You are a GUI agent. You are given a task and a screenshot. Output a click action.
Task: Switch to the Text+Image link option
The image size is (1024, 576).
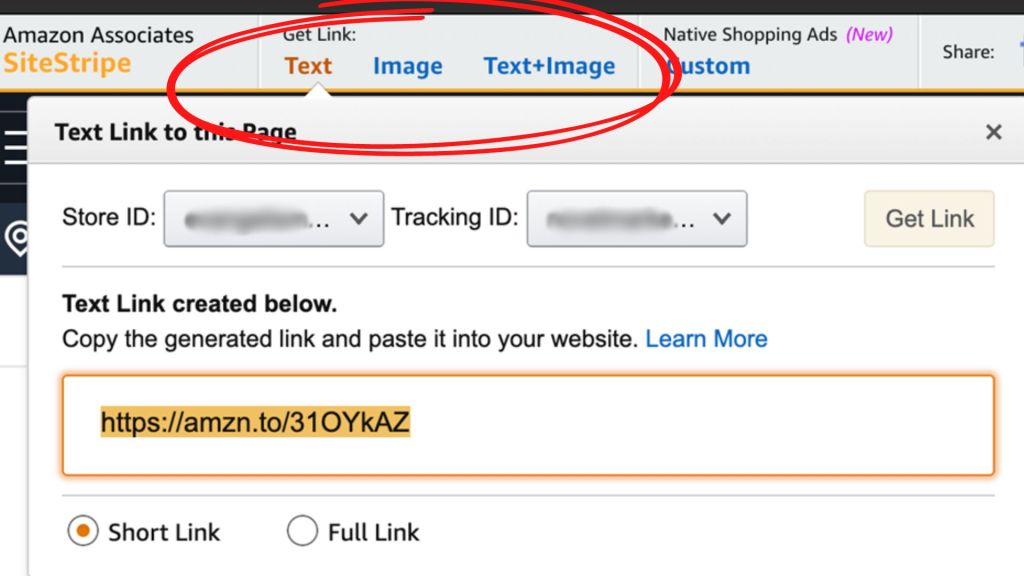point(548,65)
